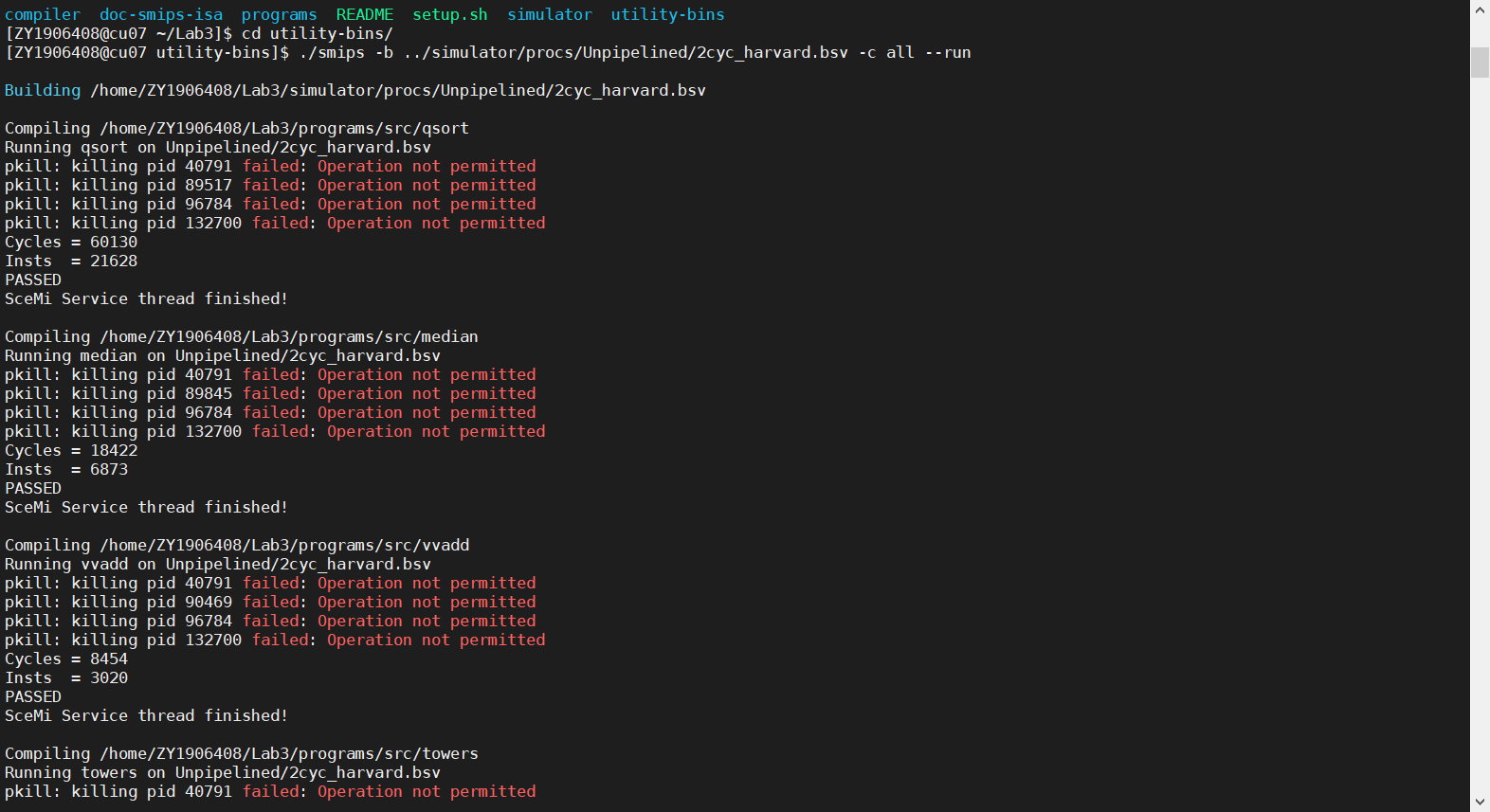Click 'Cycles = 18422' value
This screenshot has width=1490, height=812.
click(x=71, y=450)
